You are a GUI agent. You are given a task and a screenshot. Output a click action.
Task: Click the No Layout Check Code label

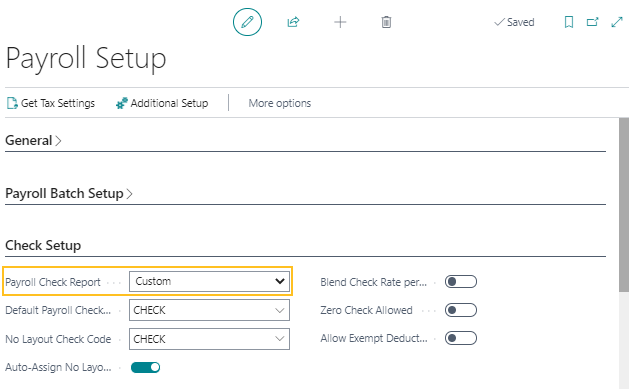click(58, 339)
